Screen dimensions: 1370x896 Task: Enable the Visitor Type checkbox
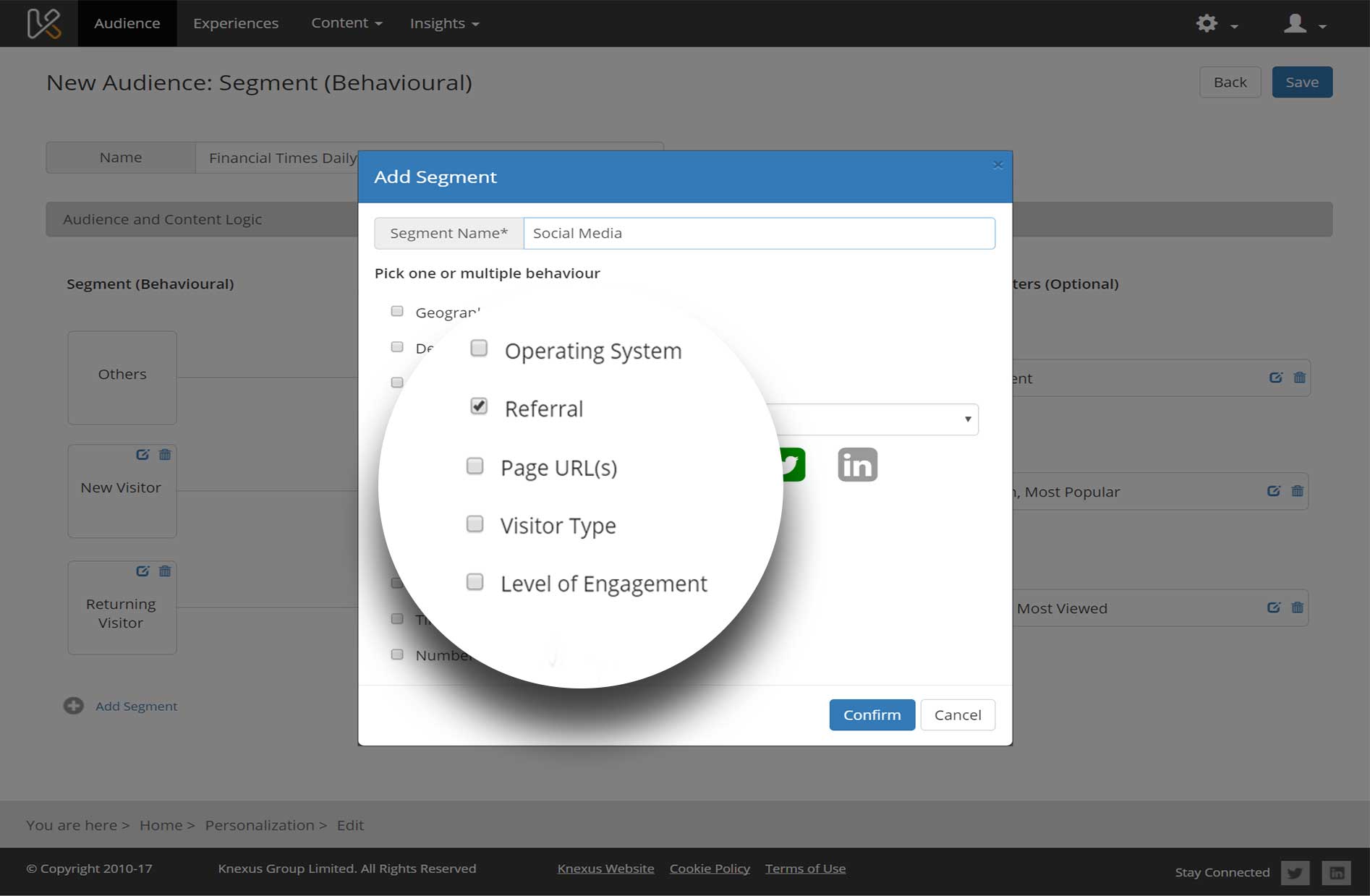pyautogui.click(x=475, y=524)
